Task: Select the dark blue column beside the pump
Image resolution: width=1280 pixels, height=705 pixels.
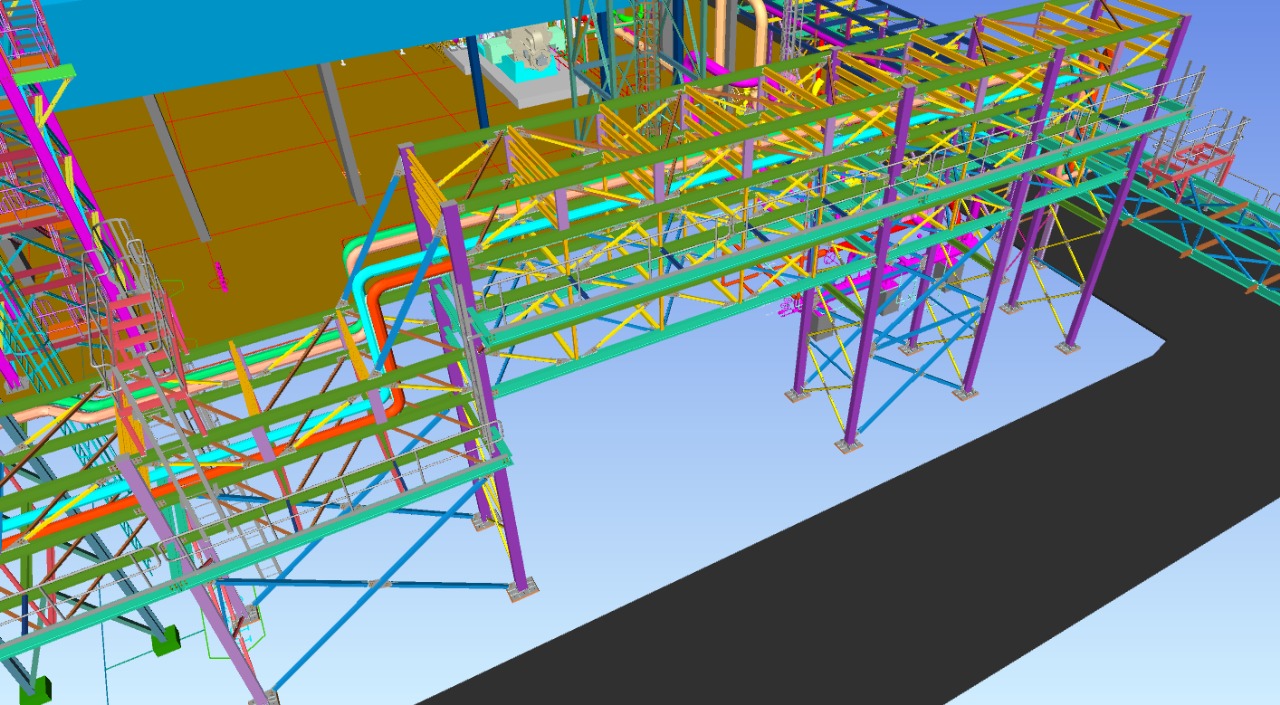Action: [x=477, y=95]
